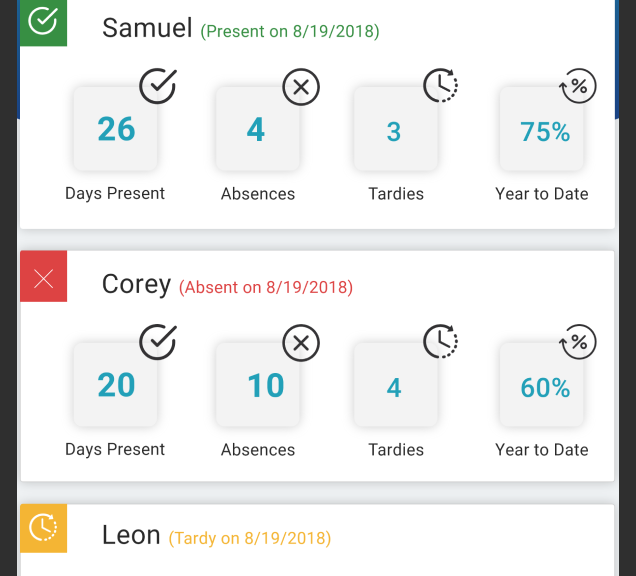Click Samuel's Absences X circle icon
This screenshot has width=636, height=576.
tap(301, 87)
